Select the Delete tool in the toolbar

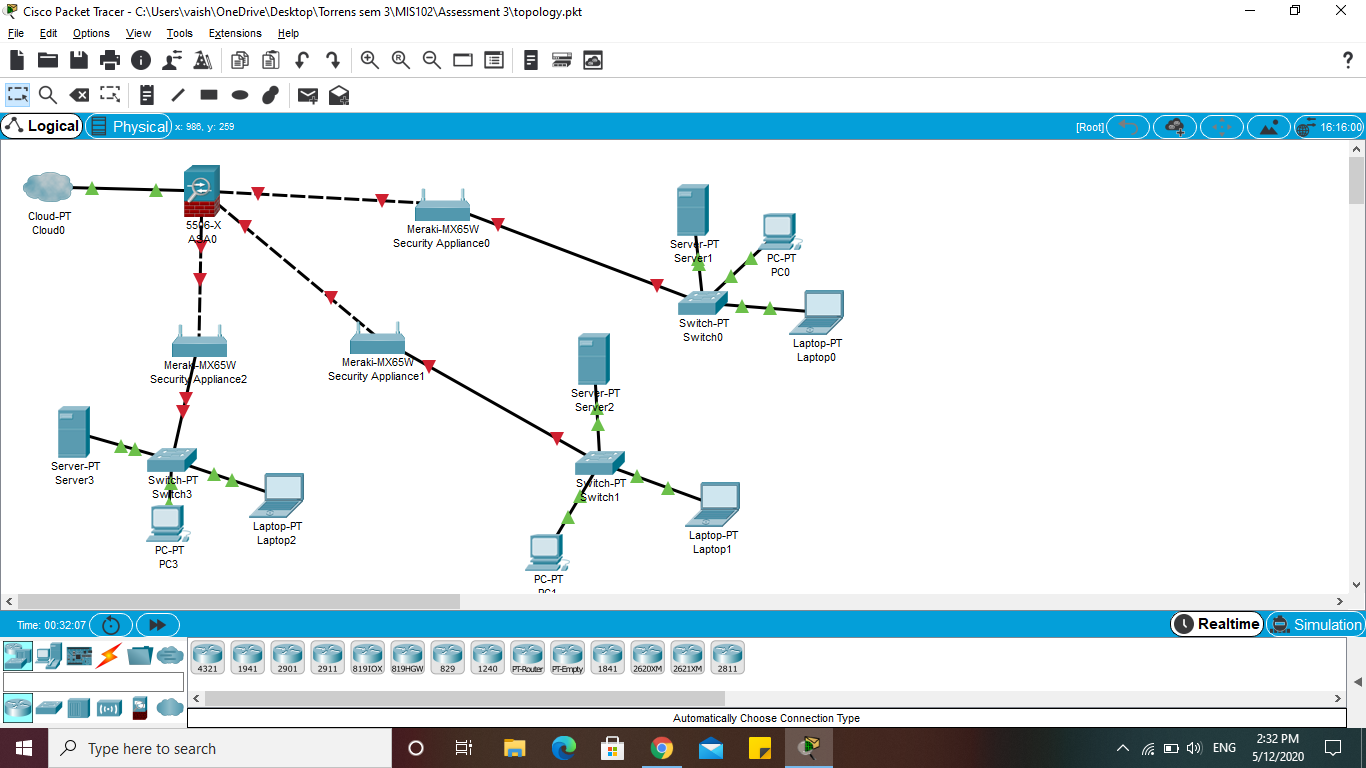coord(79,95)
